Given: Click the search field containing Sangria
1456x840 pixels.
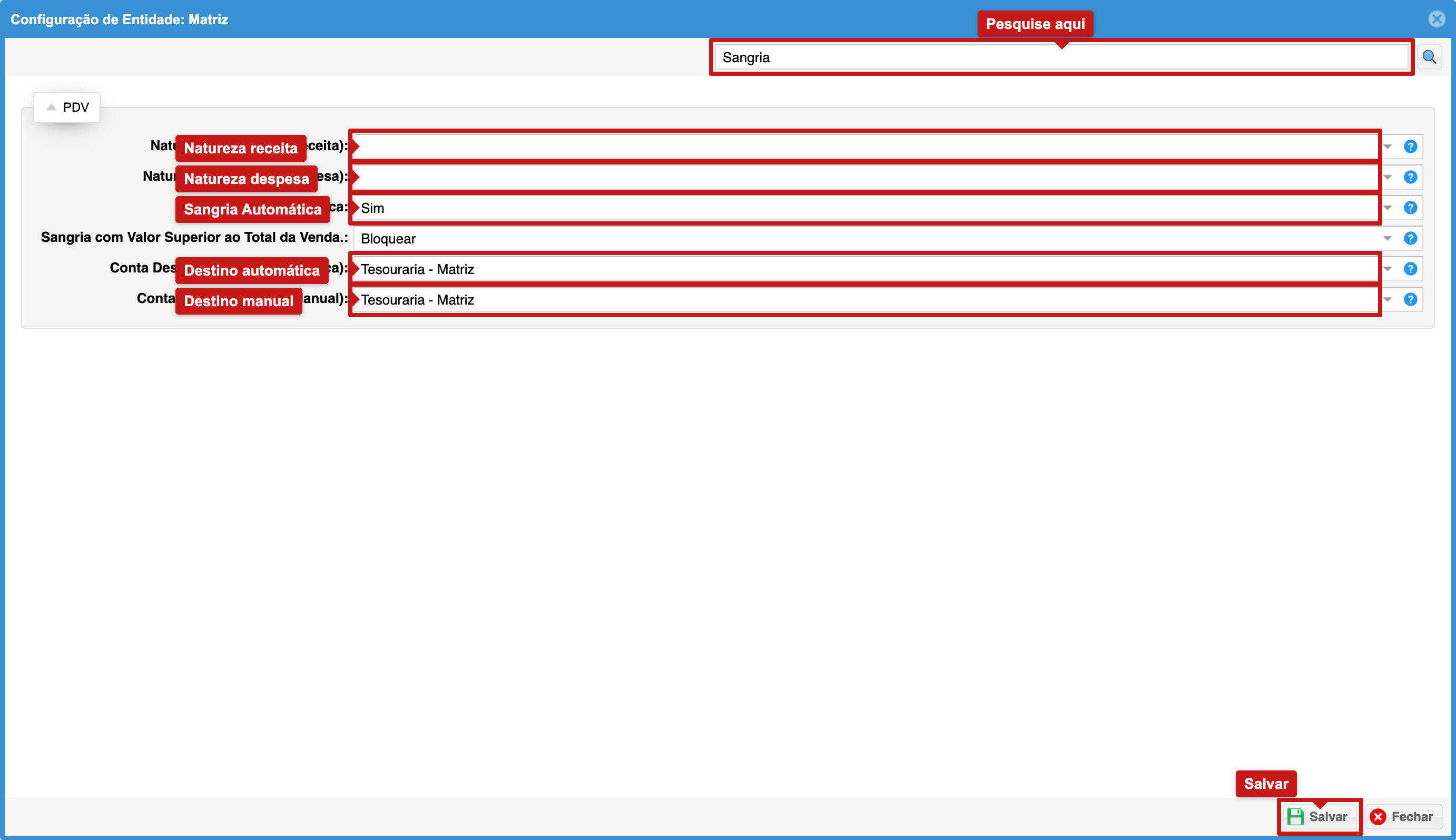Looking at the screenshot, I should [1061, 57].
